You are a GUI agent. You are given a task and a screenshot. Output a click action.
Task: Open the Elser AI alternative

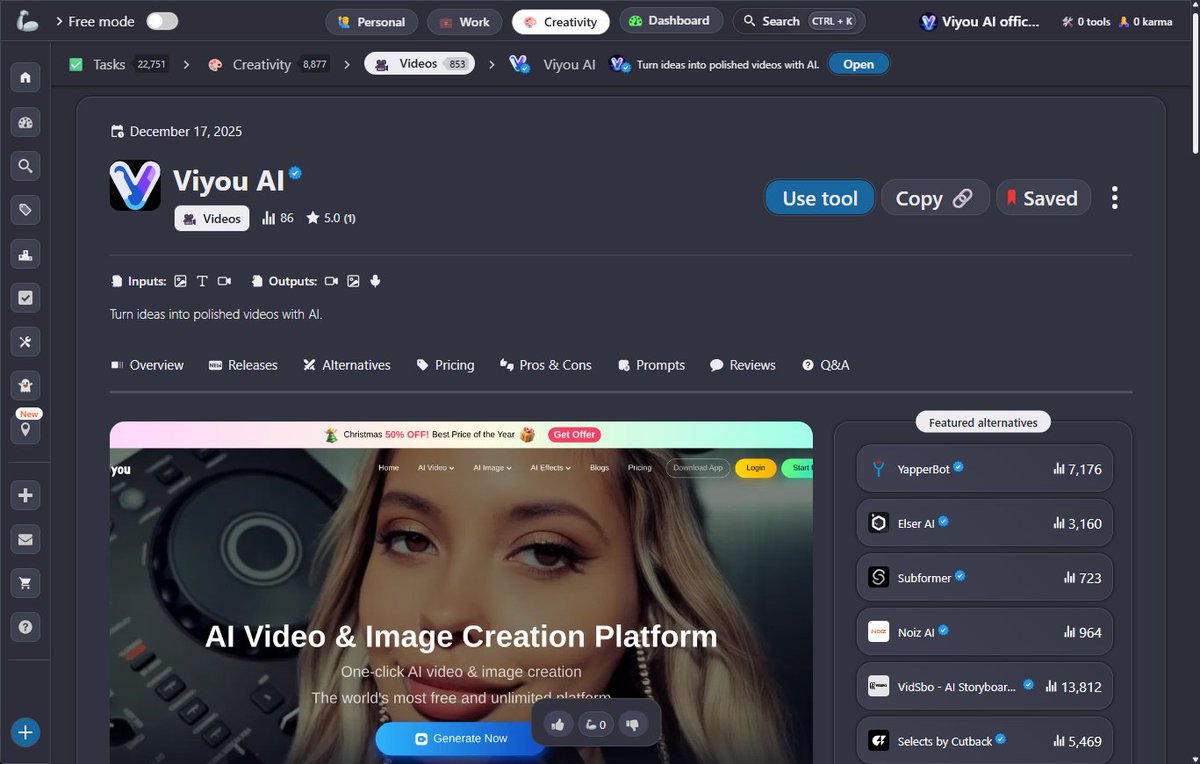pos(985,523)
